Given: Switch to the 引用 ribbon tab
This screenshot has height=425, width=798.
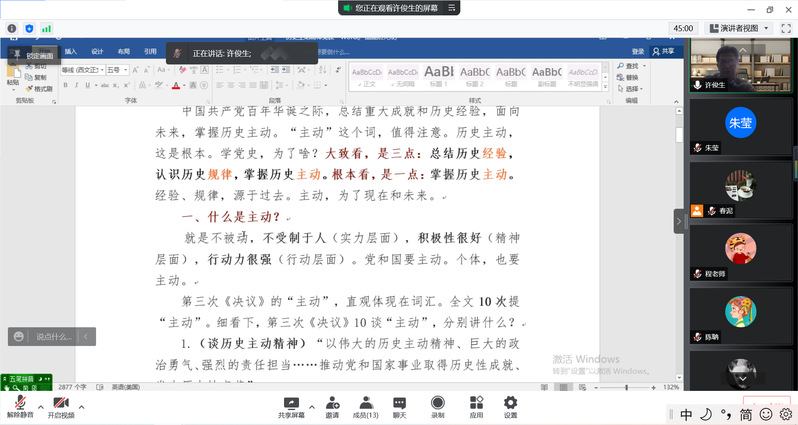Looking at the screenshot, I should 150,51.
